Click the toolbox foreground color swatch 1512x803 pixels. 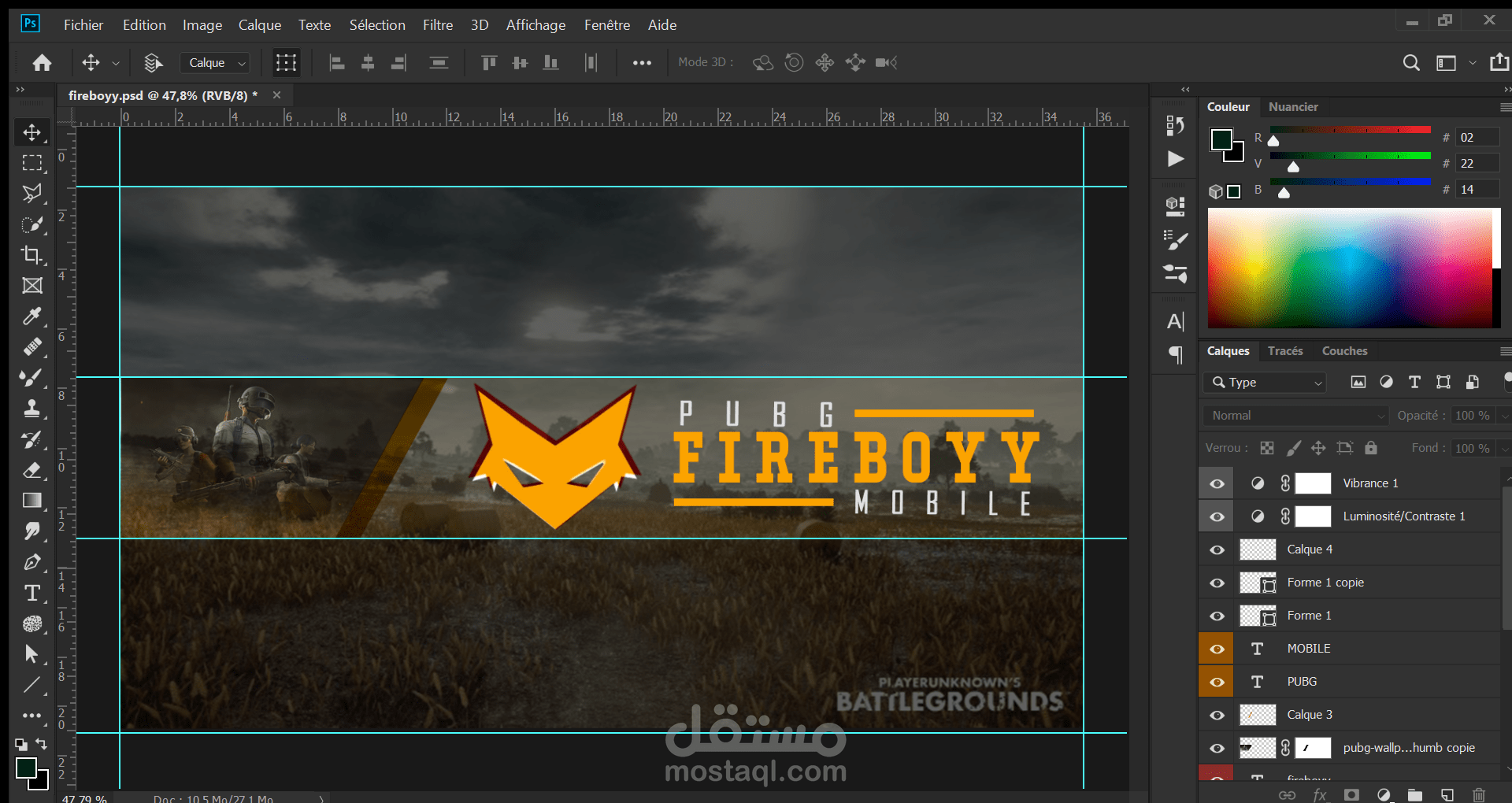tap(26, 767)
